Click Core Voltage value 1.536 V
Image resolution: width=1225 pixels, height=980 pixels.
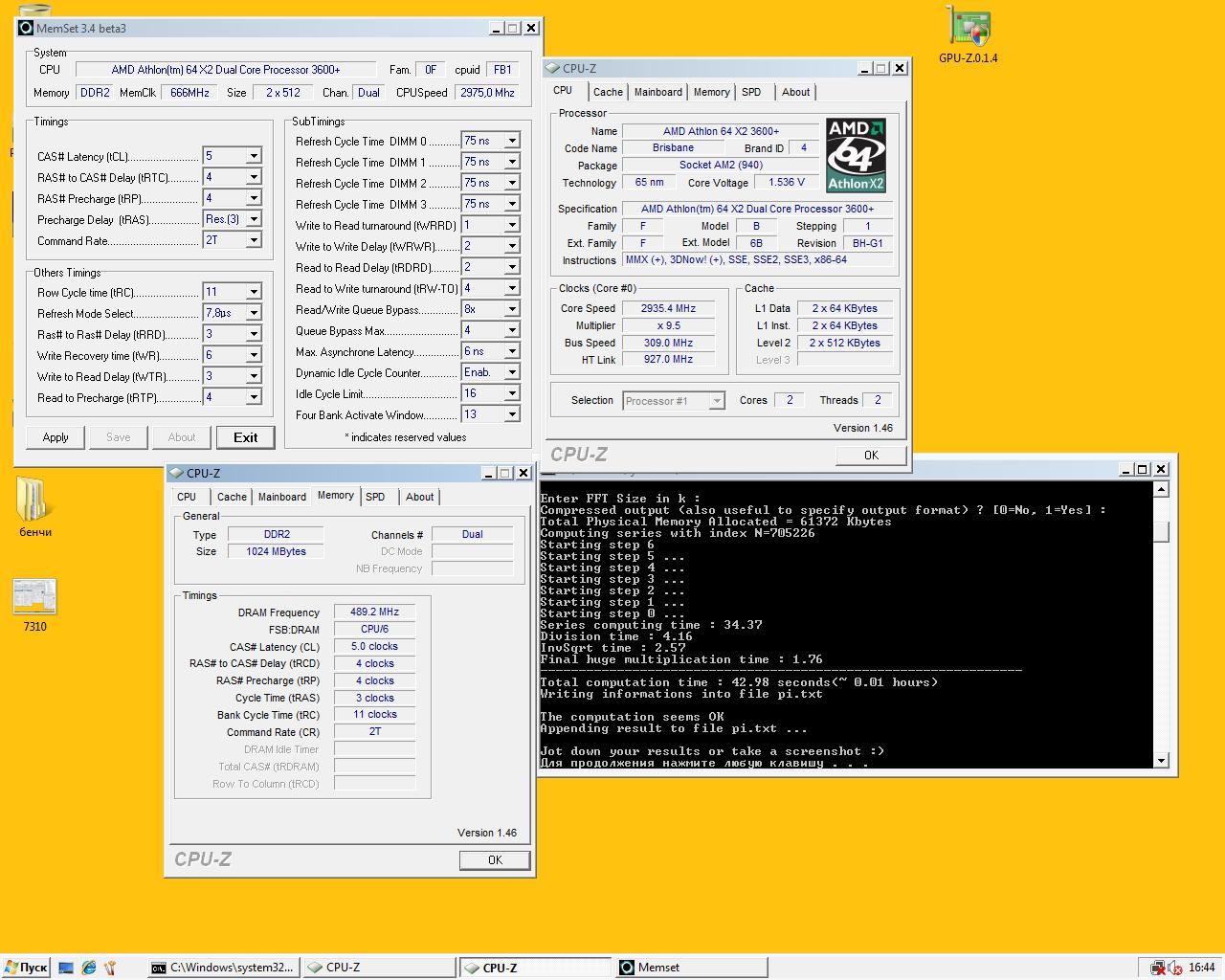pyautogui.click(x=787, y=182)
